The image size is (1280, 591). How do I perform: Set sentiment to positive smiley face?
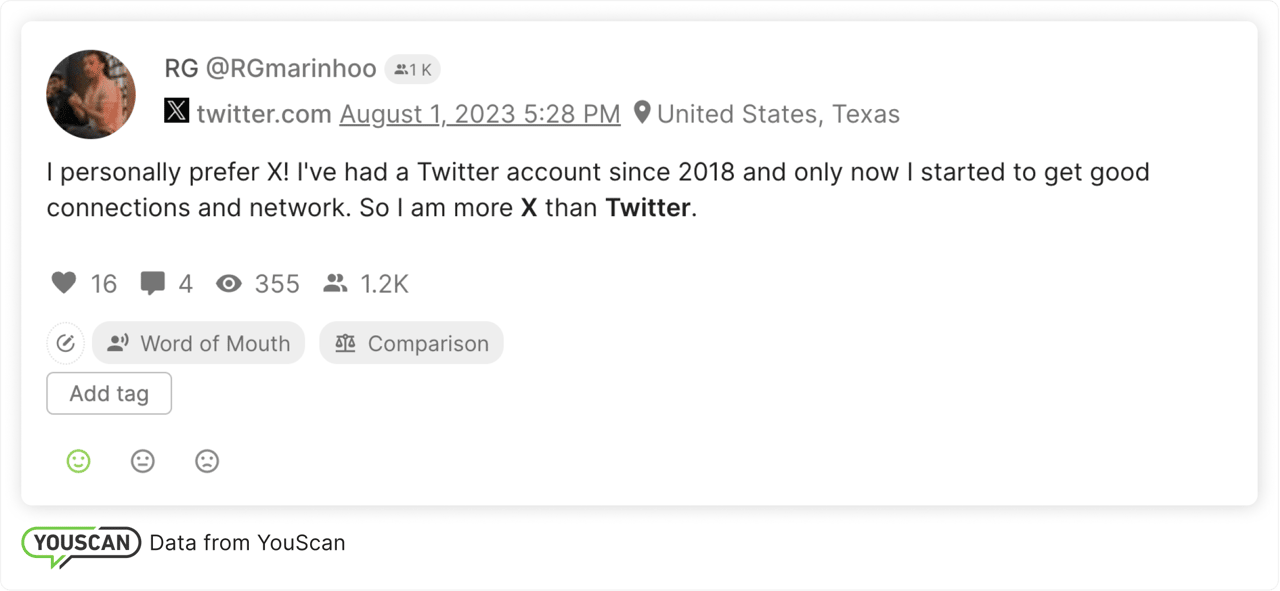point(78,461)
